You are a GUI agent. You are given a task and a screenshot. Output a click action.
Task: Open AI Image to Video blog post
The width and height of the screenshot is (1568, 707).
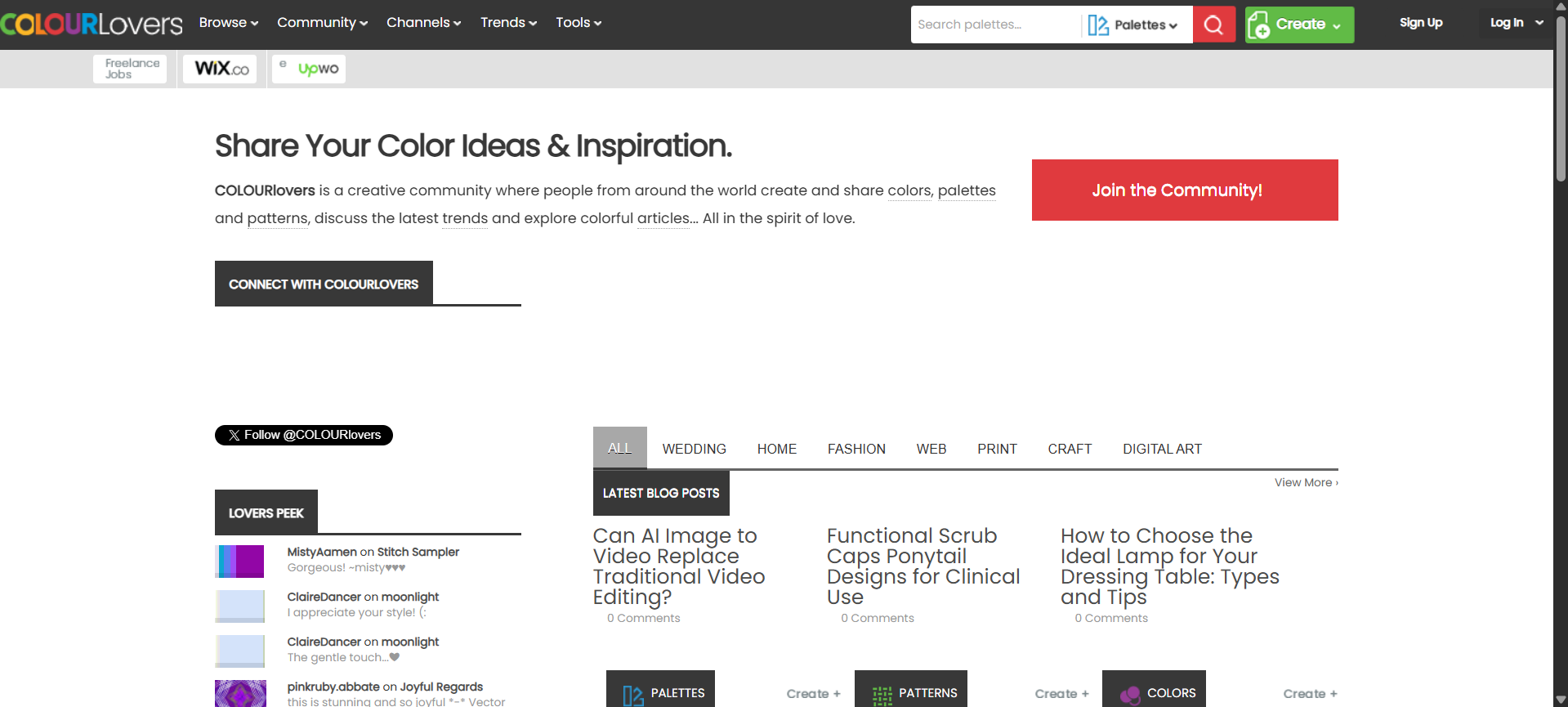(x=679, y=566)
